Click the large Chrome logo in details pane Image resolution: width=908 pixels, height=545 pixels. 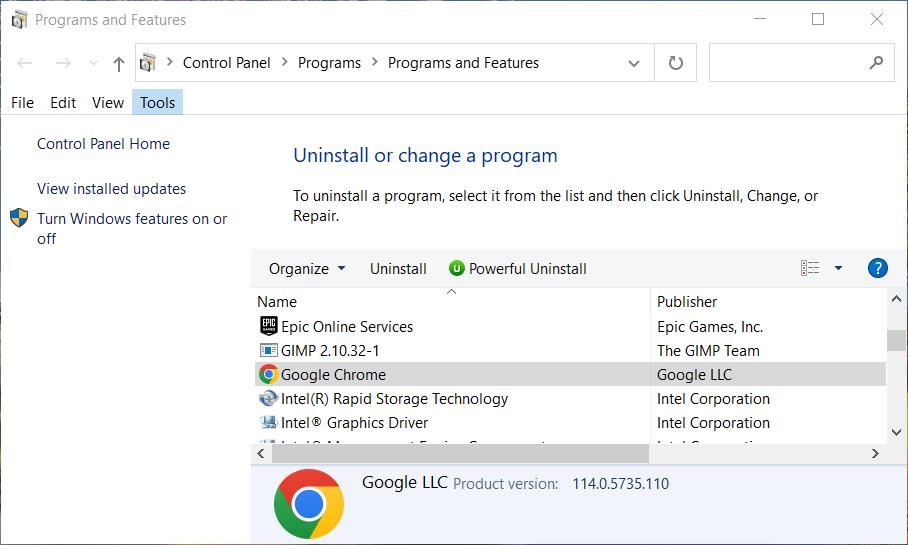point(309,504)
